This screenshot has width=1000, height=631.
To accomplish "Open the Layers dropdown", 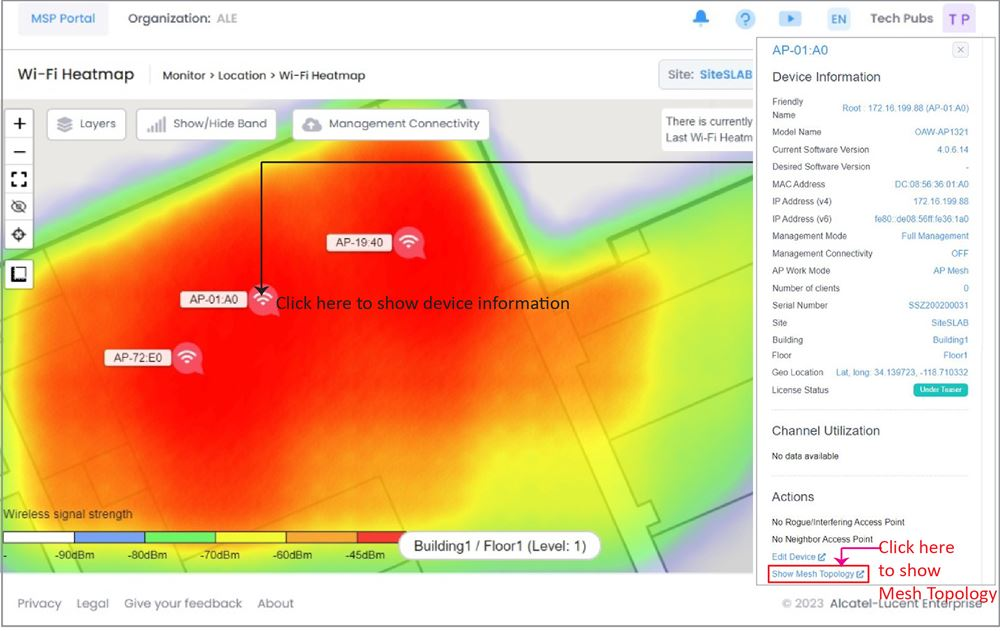I will point(86,124).
